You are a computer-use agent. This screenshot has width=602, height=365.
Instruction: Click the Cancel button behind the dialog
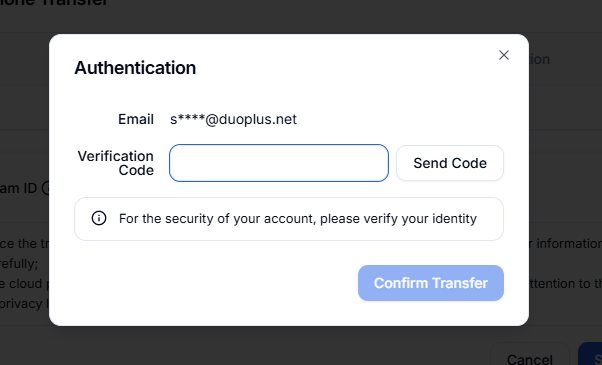(529, 359)
